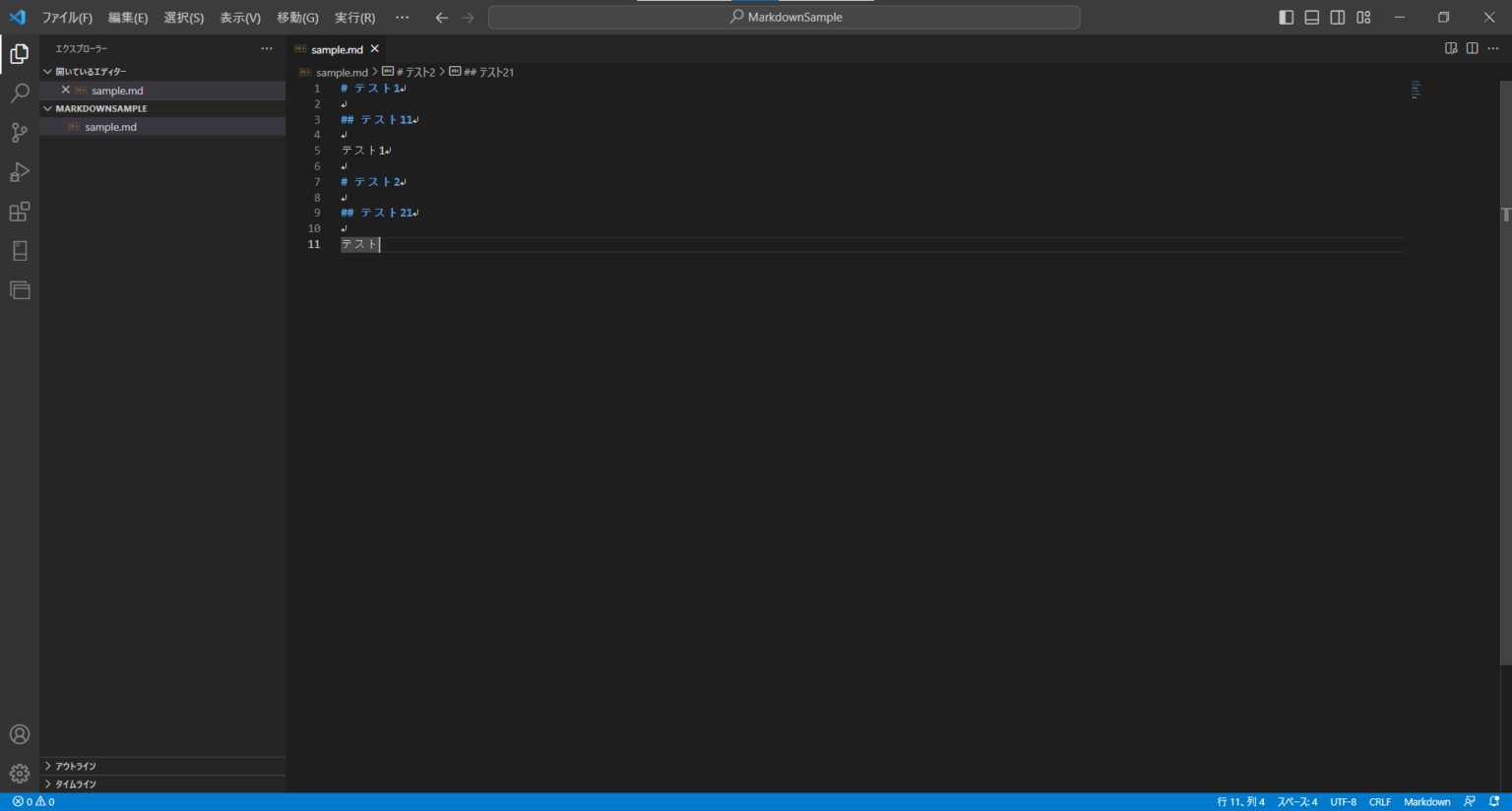
Task: Open the ファイル(F) menu
Action: coord(67,18)
